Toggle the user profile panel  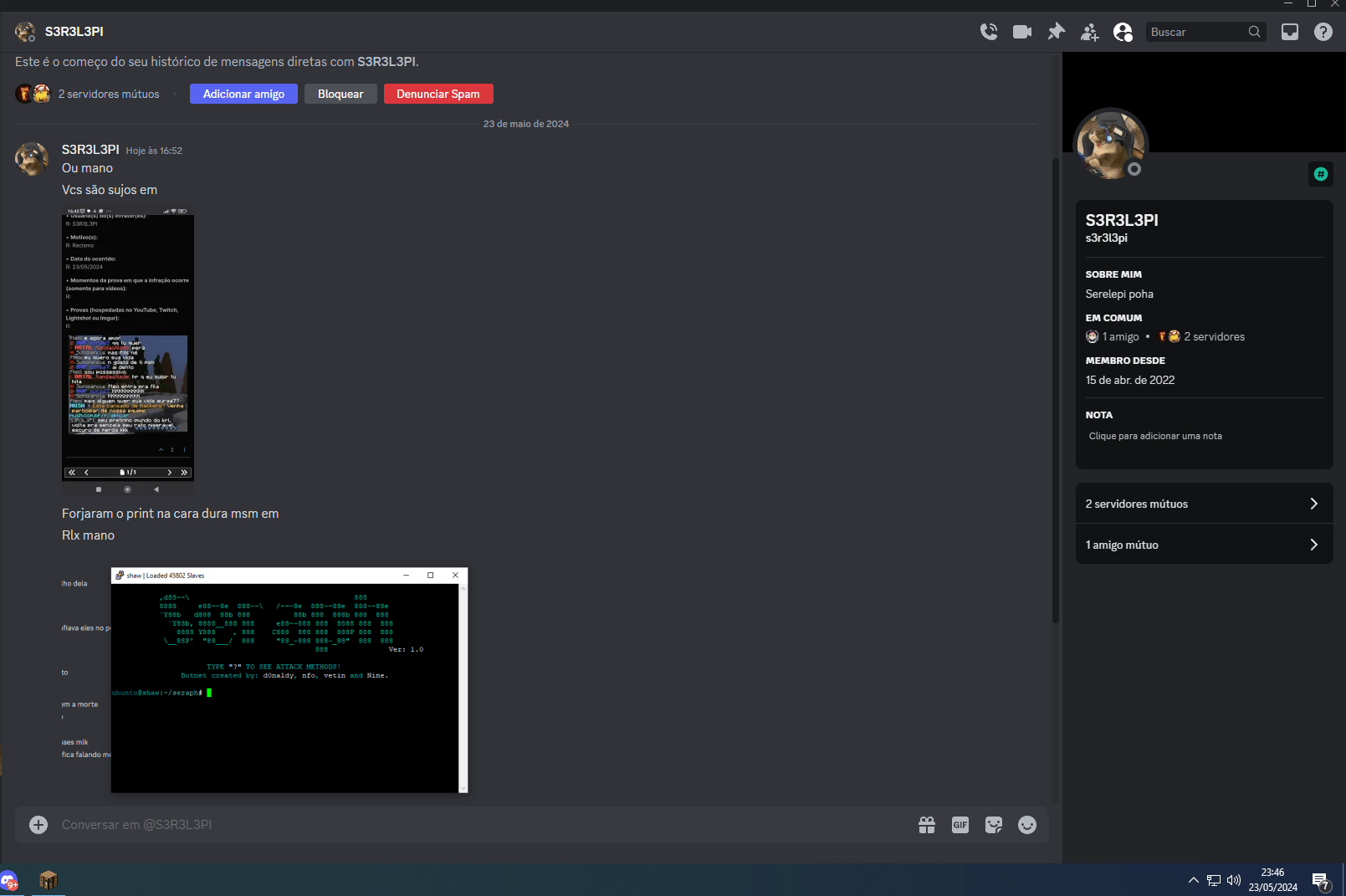pos(1123,32)
